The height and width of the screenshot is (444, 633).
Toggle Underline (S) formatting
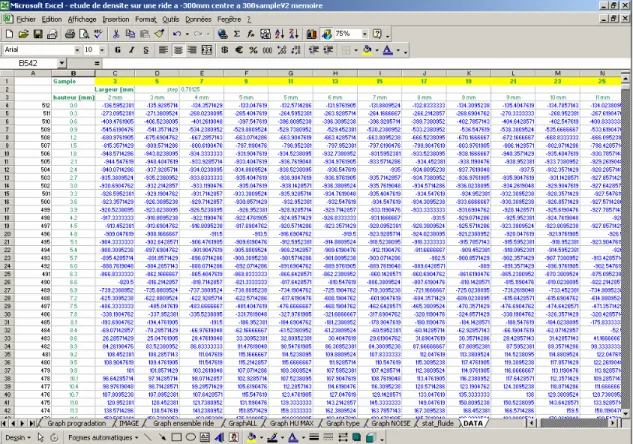tap(146, 50)
